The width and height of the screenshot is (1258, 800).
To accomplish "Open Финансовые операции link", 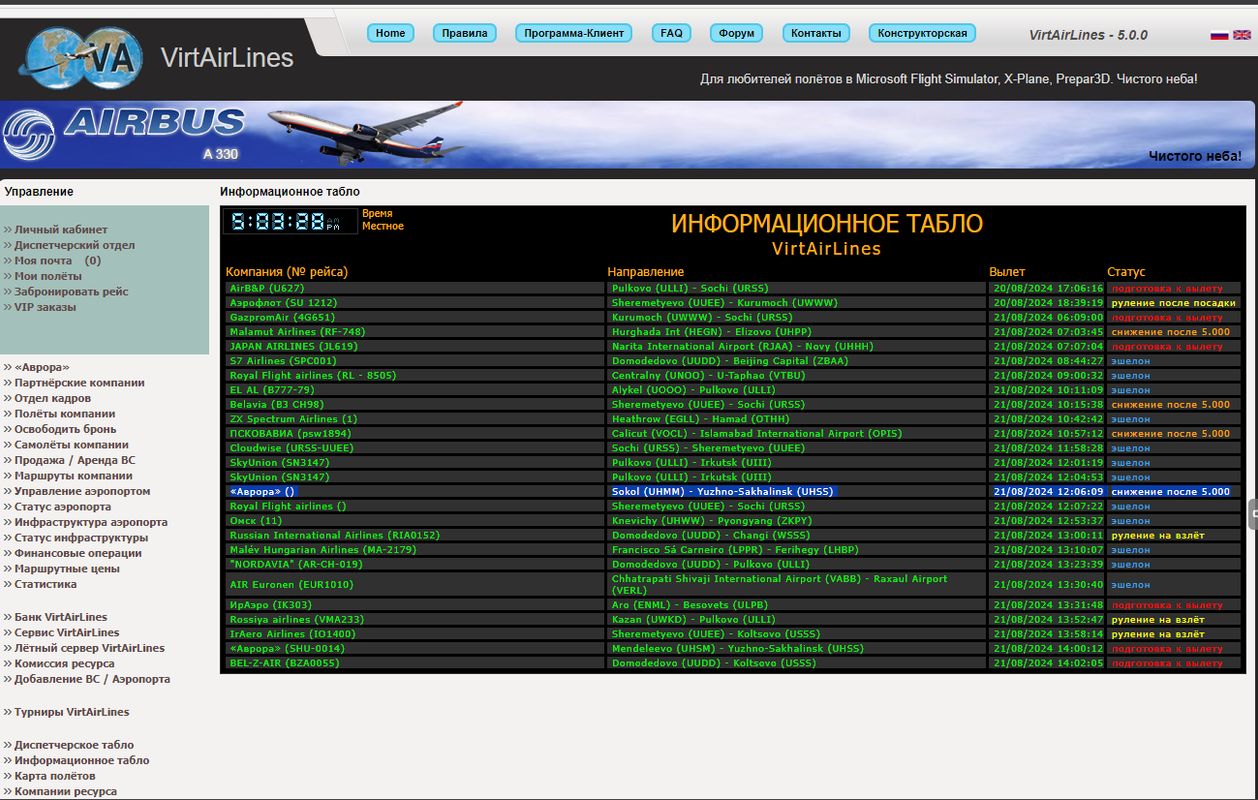I will [x=78, y=554].
